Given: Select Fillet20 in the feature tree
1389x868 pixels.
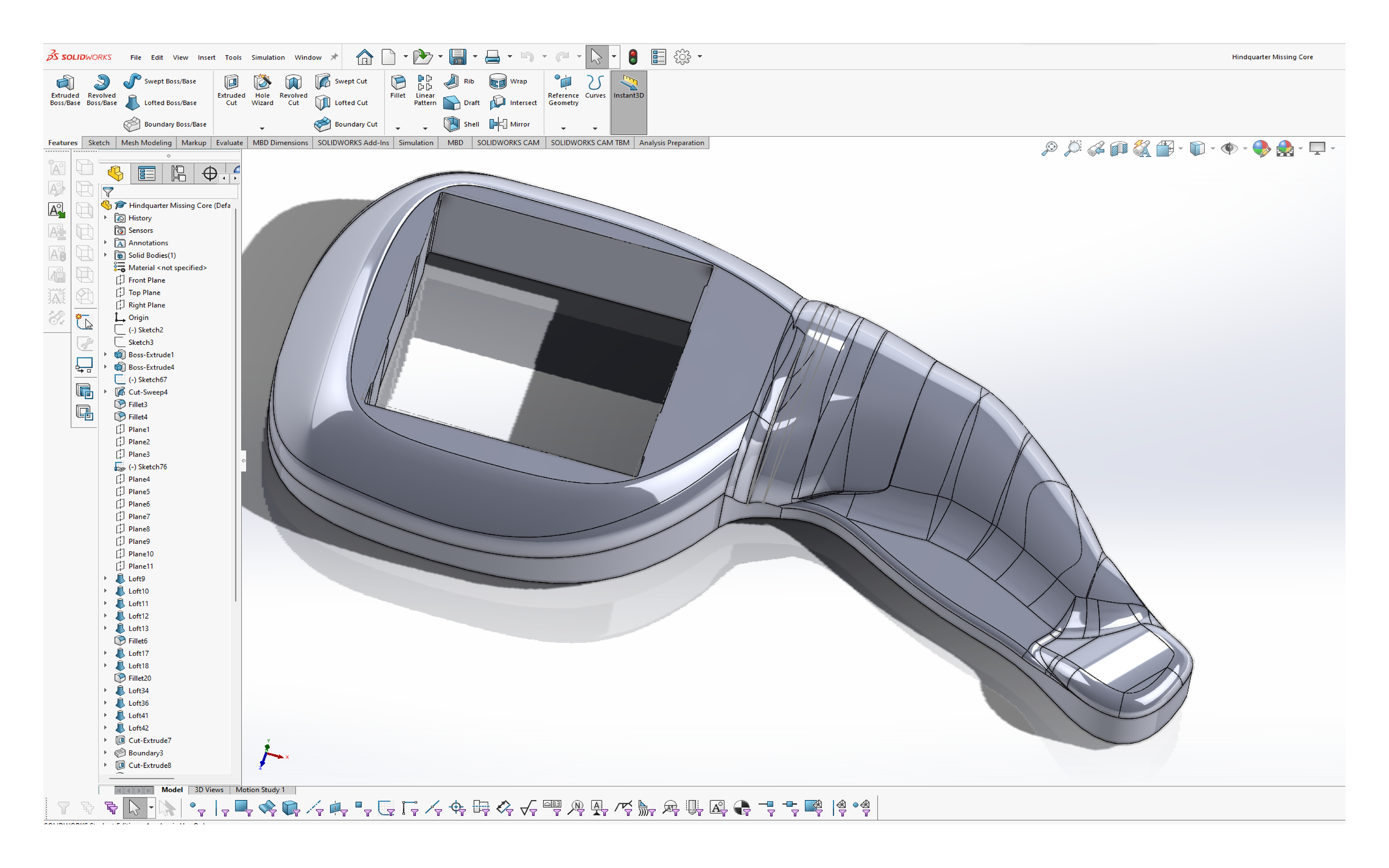Looking at the screenshot, I should point(140,678).
